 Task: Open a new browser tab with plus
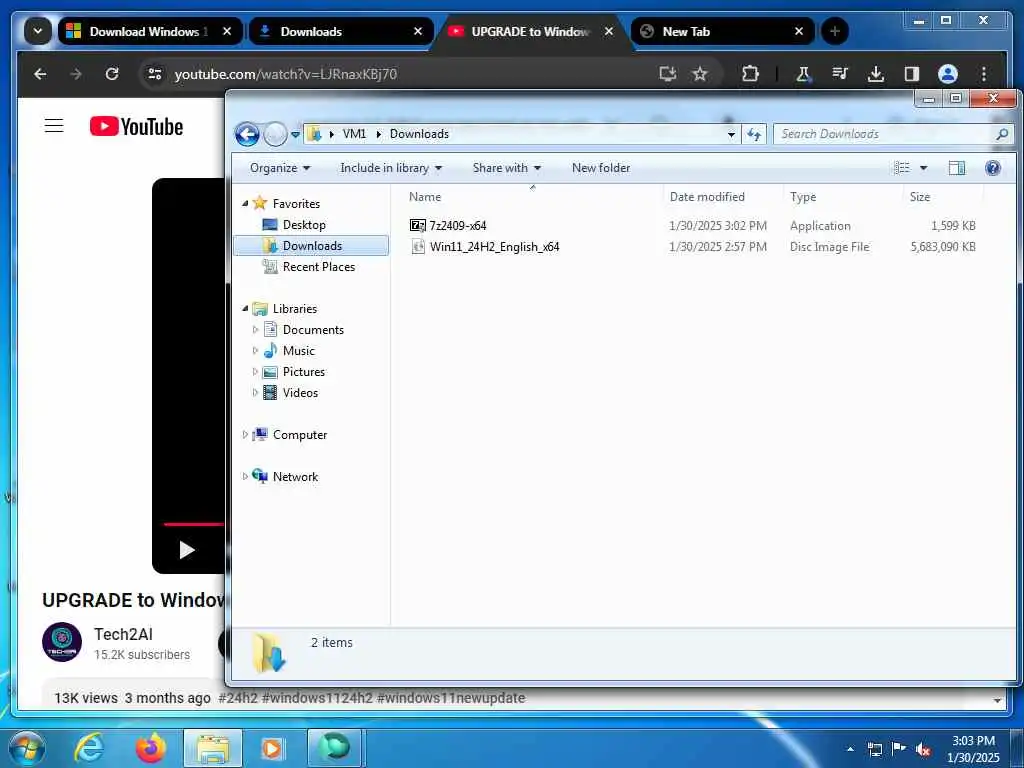point(834,31)
